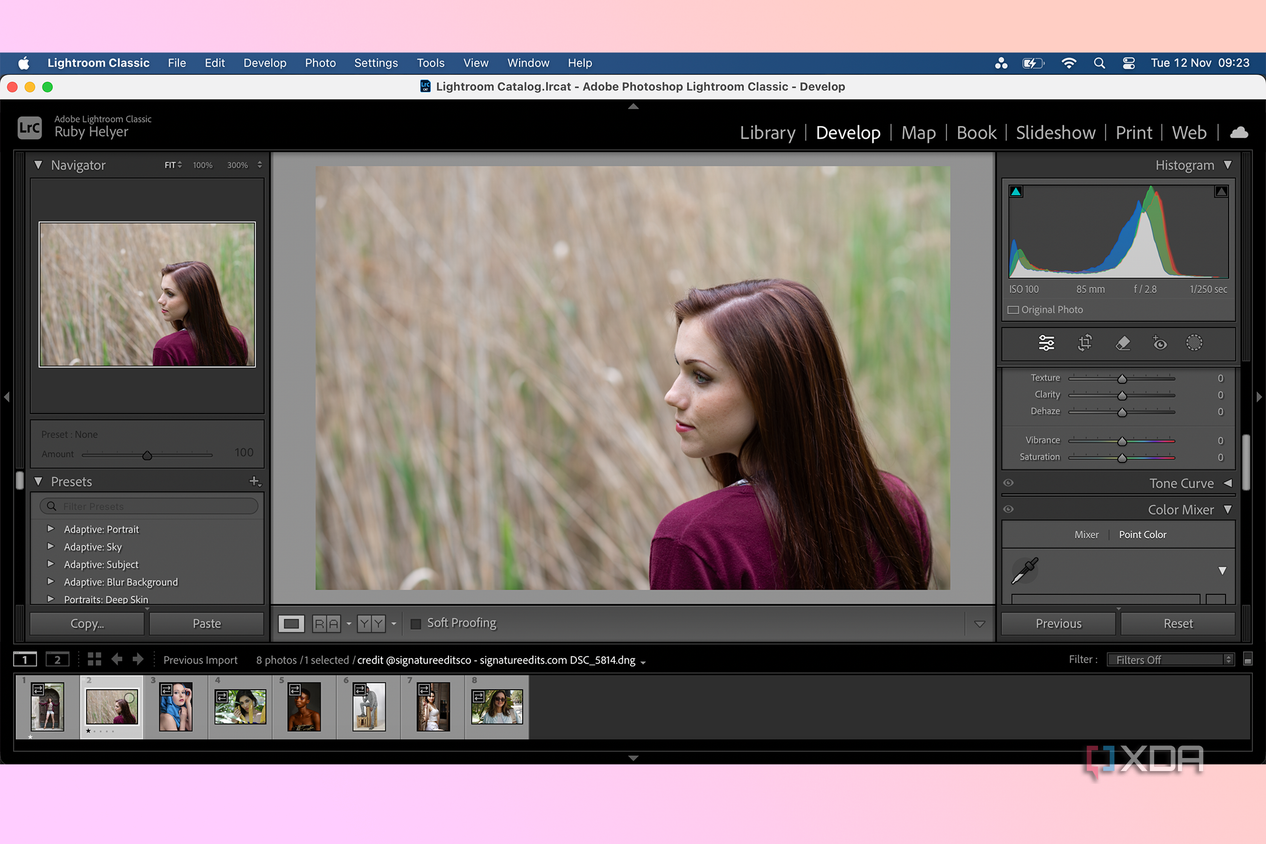Collapse the Histogram panel triangle

(x=1228, y=165)
